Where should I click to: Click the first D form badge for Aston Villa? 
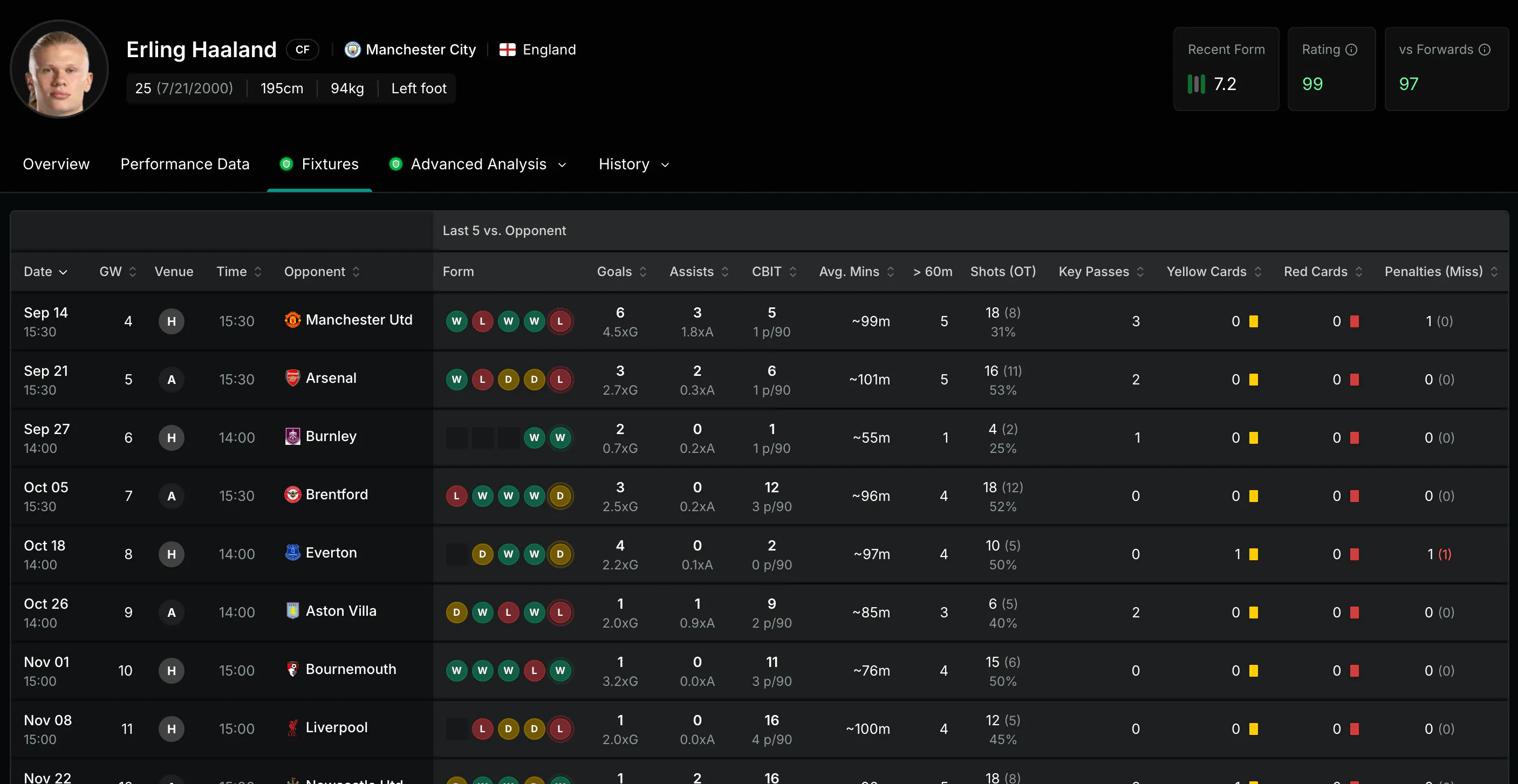tap(457, 613)
